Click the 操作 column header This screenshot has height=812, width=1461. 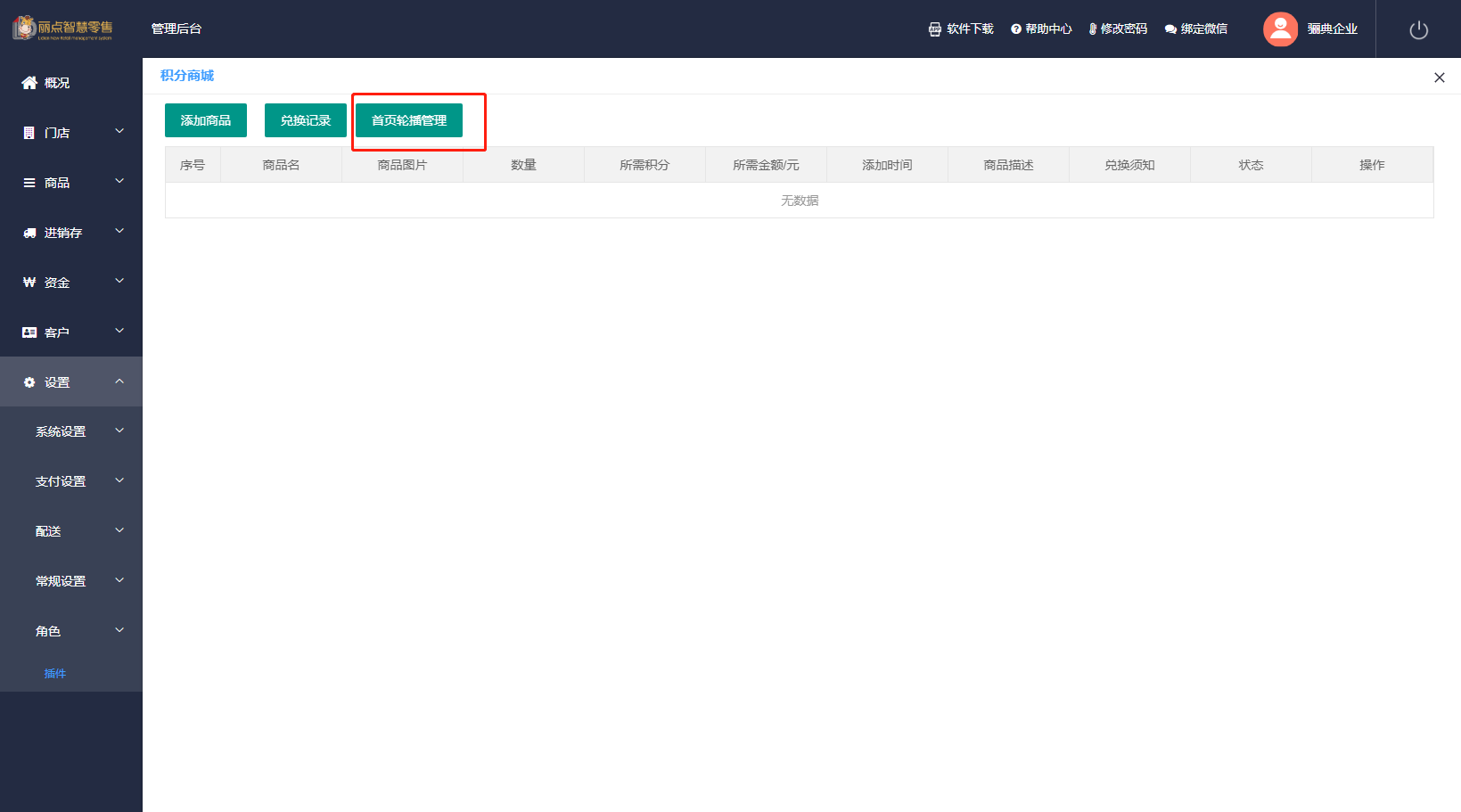click(1372, 165)
